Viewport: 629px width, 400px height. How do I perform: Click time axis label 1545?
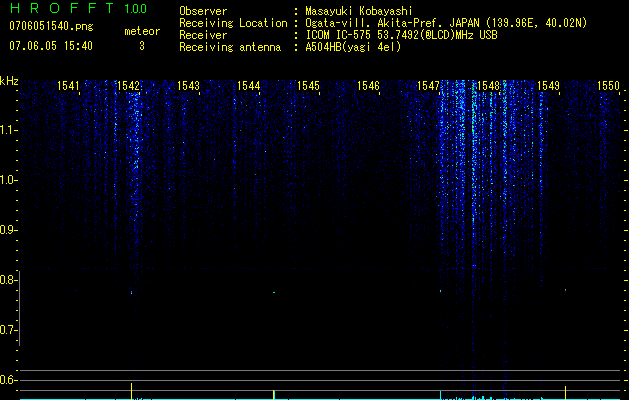308,86
